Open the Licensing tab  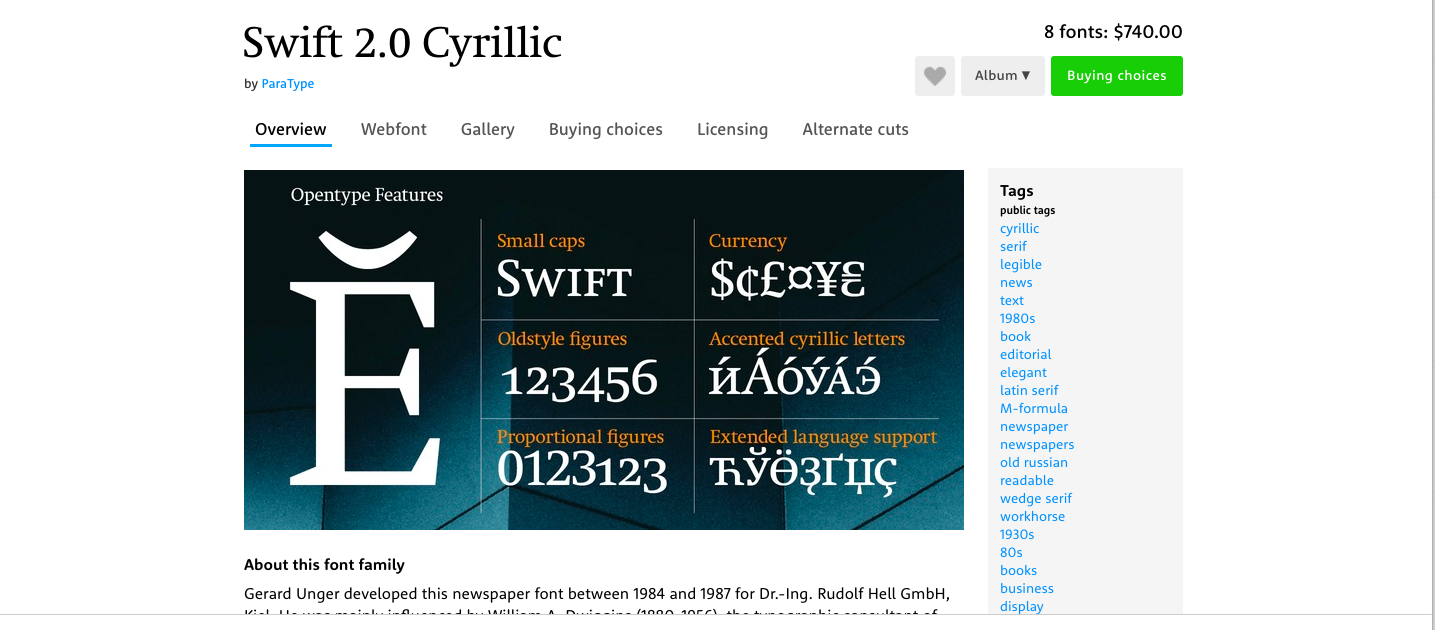[x=733, y=129]
